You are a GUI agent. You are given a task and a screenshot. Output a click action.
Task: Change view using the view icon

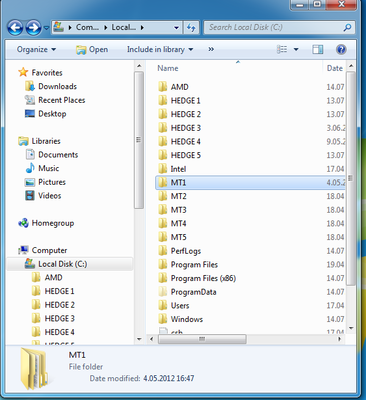pyautogui.click(x=282, y=49)
